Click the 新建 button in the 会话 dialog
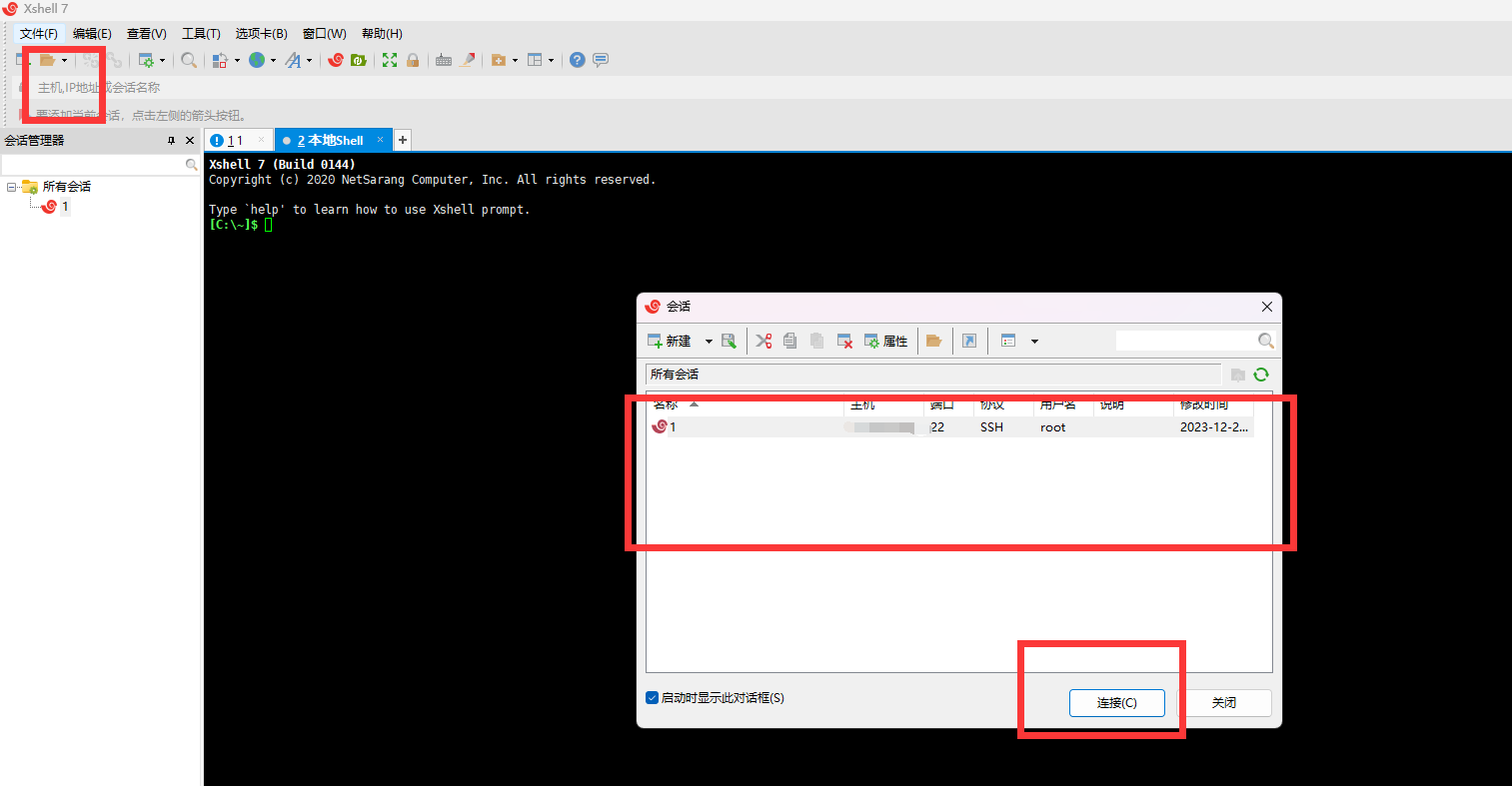This screenshot has width=1512, height=786. pyautogui.click(x=671, y=341)
